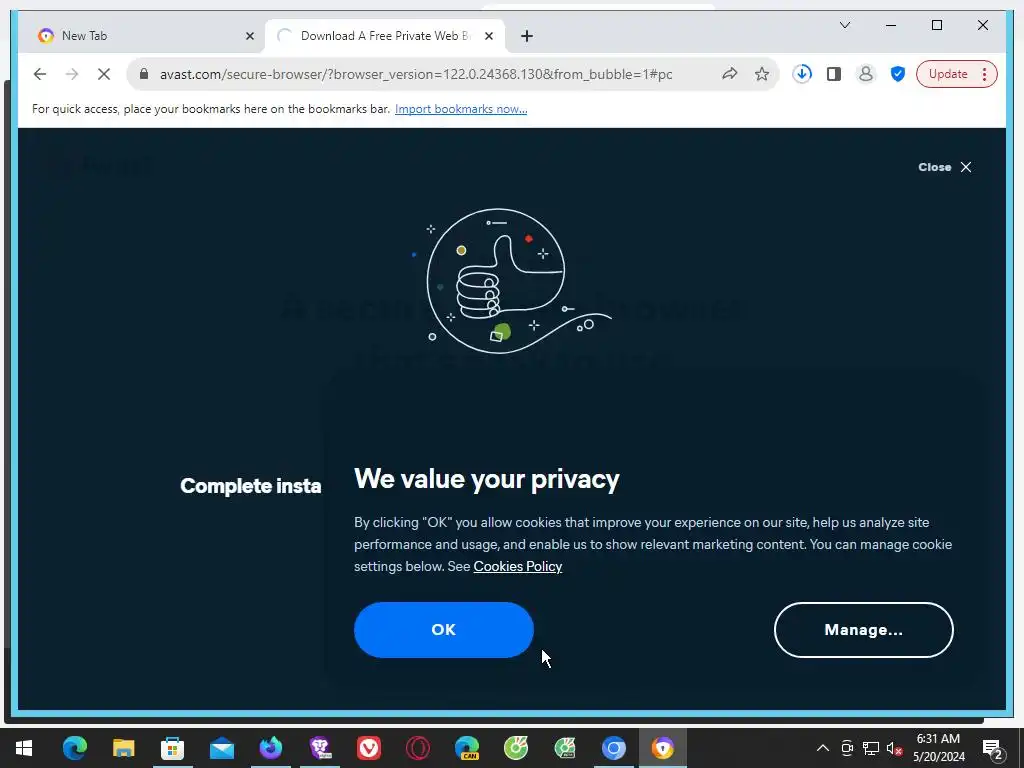
Task: Toggle the side panel icon
Action: point(833,74)
